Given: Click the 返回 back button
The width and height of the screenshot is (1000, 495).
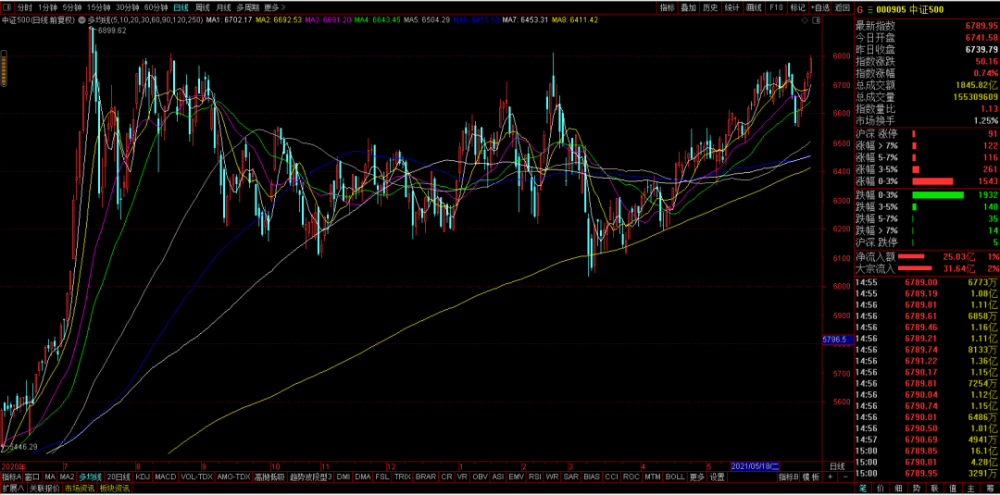Looking at the screenshot, I should (842, 8).
